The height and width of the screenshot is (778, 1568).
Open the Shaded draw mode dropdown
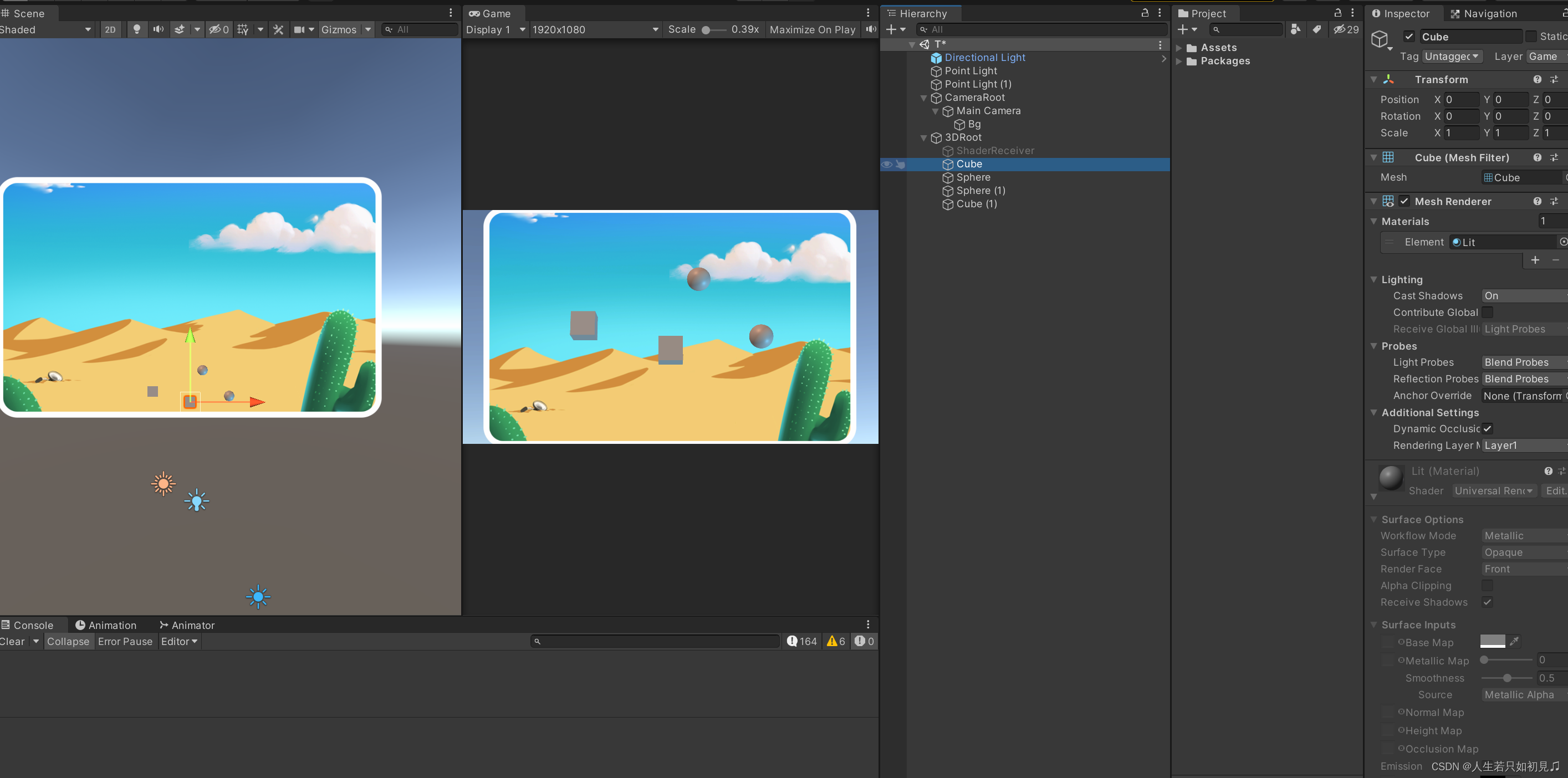[x=45, y=29]
